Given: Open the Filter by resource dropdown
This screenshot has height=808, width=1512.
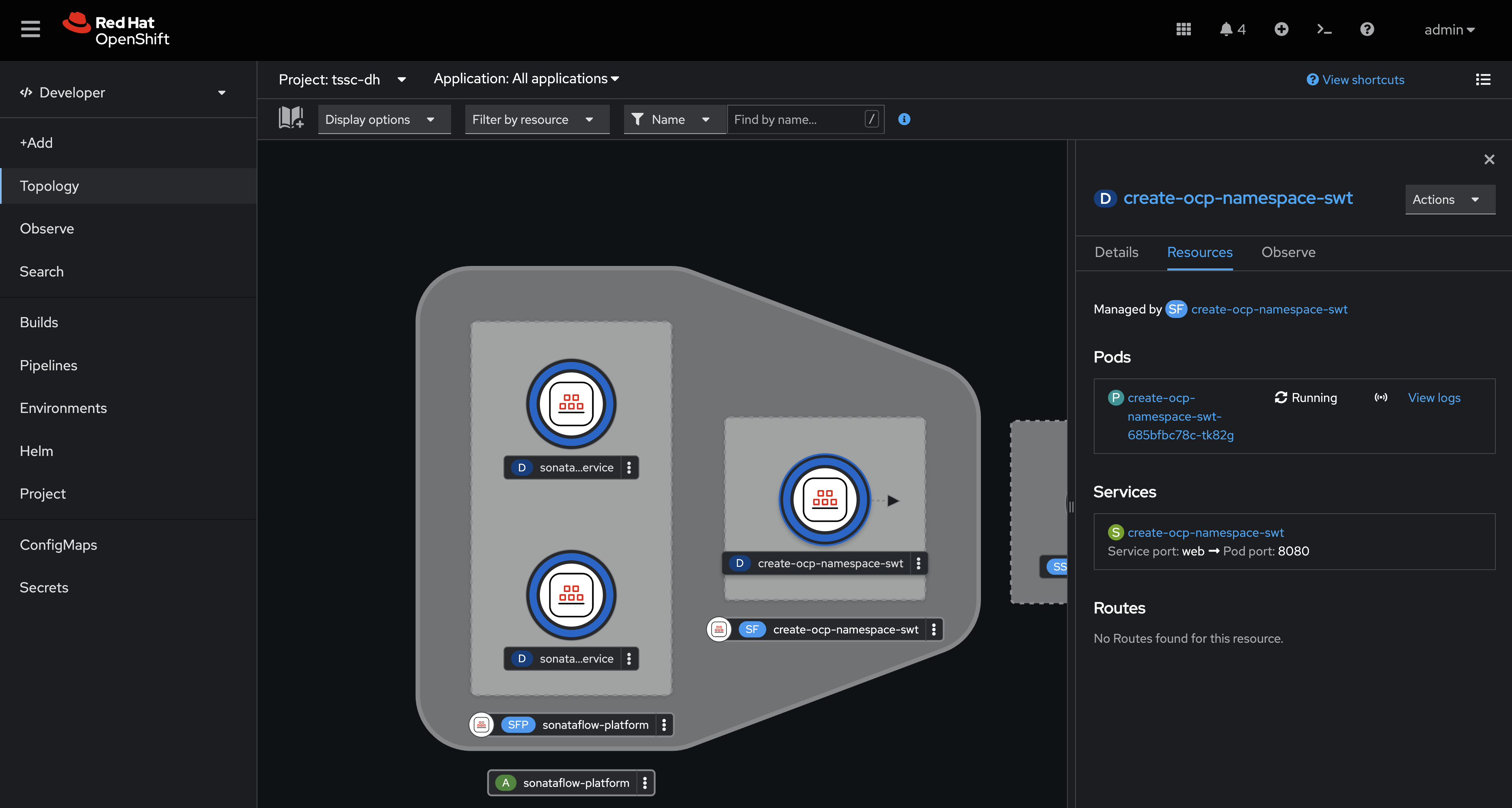Looking at the screenshot, I should pos(536,119).
